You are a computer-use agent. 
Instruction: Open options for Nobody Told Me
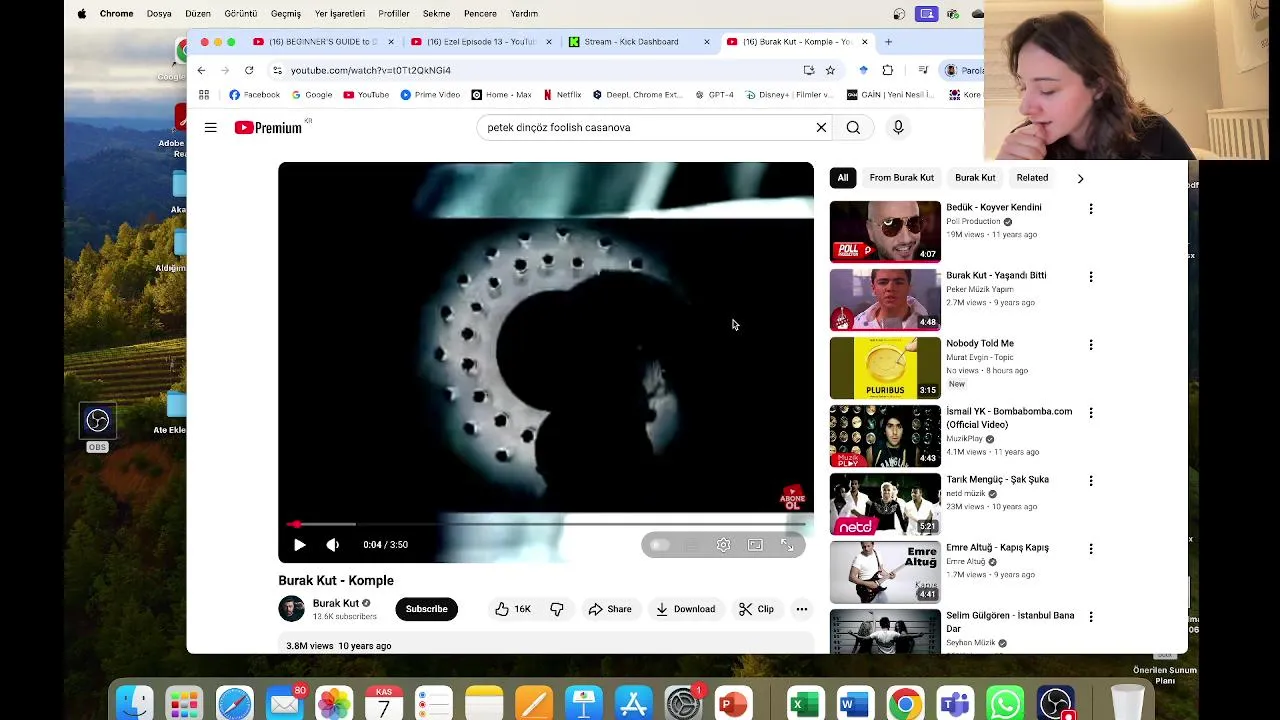coord(1091,345)
